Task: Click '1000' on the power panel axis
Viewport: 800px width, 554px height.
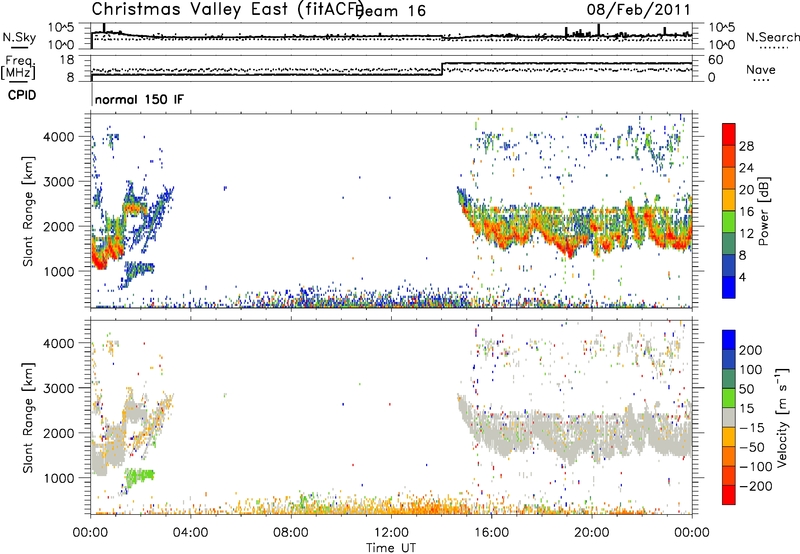Action: [59, 271]
